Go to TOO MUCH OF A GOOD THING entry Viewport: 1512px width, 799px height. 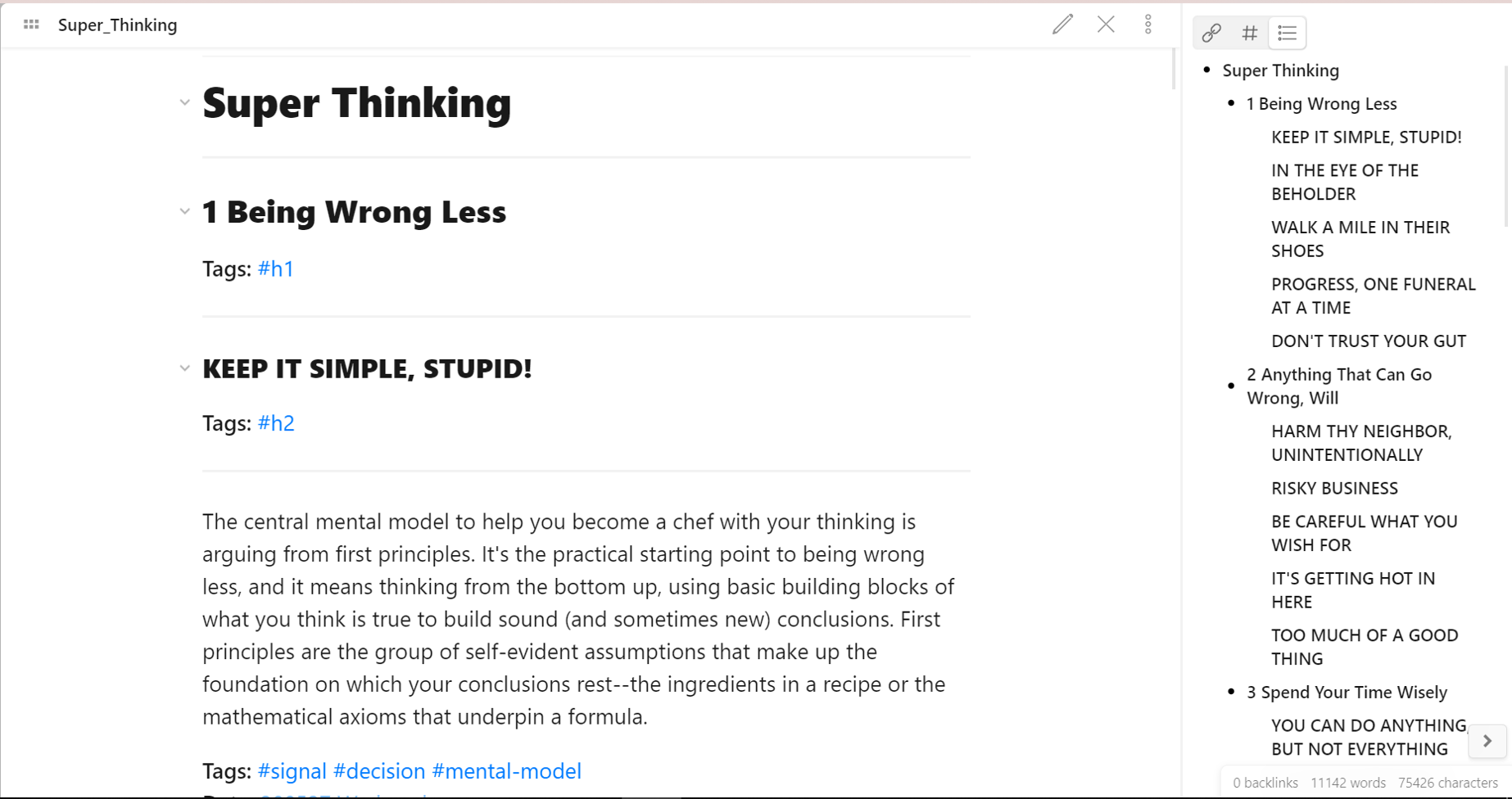[1365, 647]
